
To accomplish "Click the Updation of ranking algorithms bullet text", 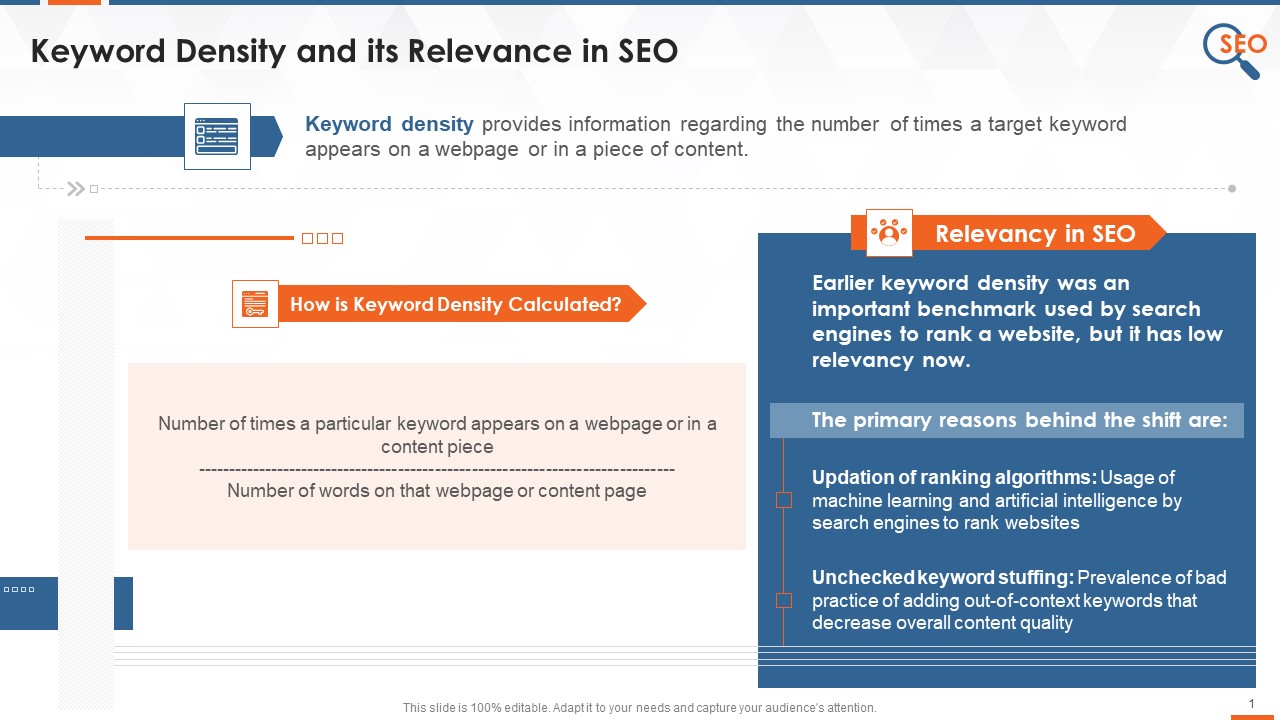I will (997, 500).
